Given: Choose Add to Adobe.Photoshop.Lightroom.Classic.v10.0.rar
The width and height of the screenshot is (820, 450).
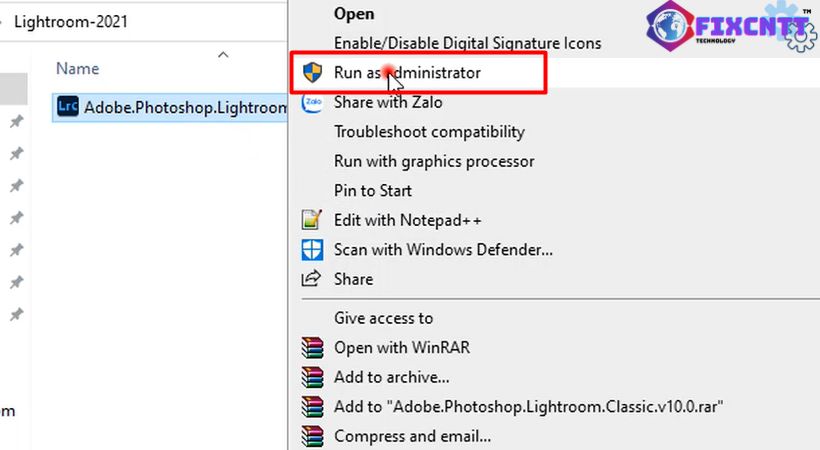Looking at the screenshot, I should [x=528, y=407].
